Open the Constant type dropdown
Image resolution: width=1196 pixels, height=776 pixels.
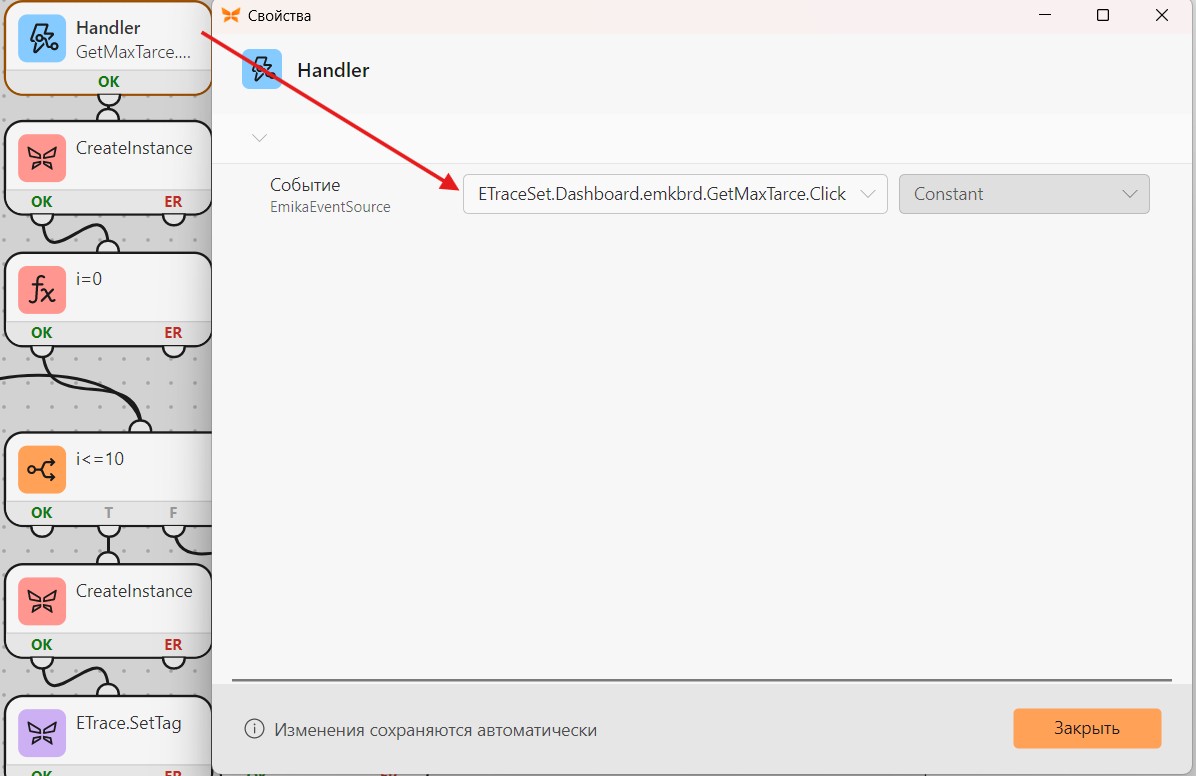(1024, 194)
